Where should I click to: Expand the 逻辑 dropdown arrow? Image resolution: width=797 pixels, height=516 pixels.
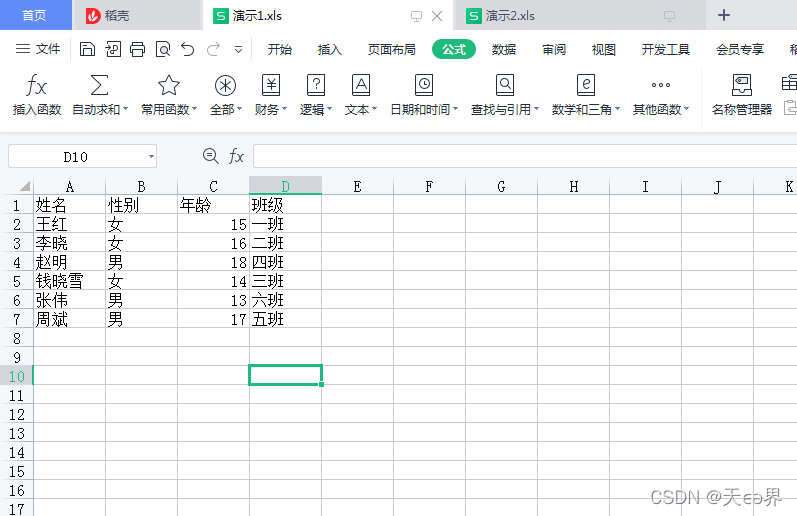coord(329,109)
